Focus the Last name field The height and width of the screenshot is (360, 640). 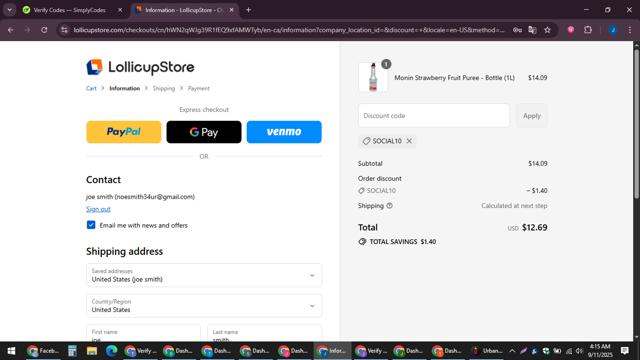pyautogui.click(x=264, y=333)
